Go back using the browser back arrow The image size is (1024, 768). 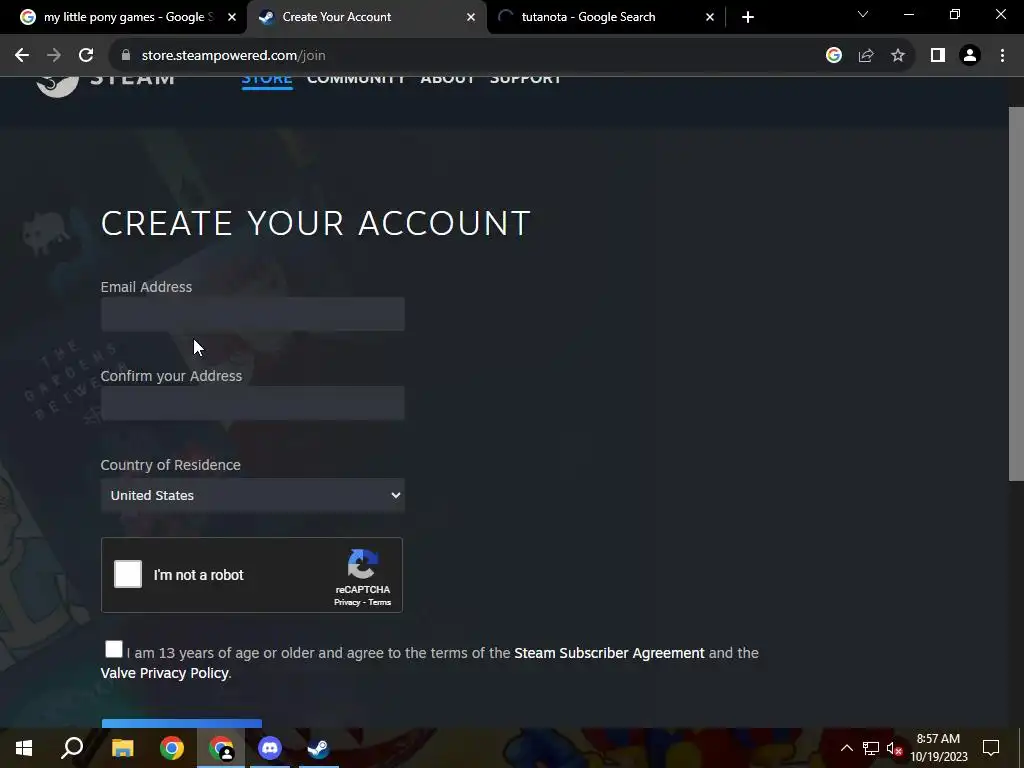click(x=22, y=56)
